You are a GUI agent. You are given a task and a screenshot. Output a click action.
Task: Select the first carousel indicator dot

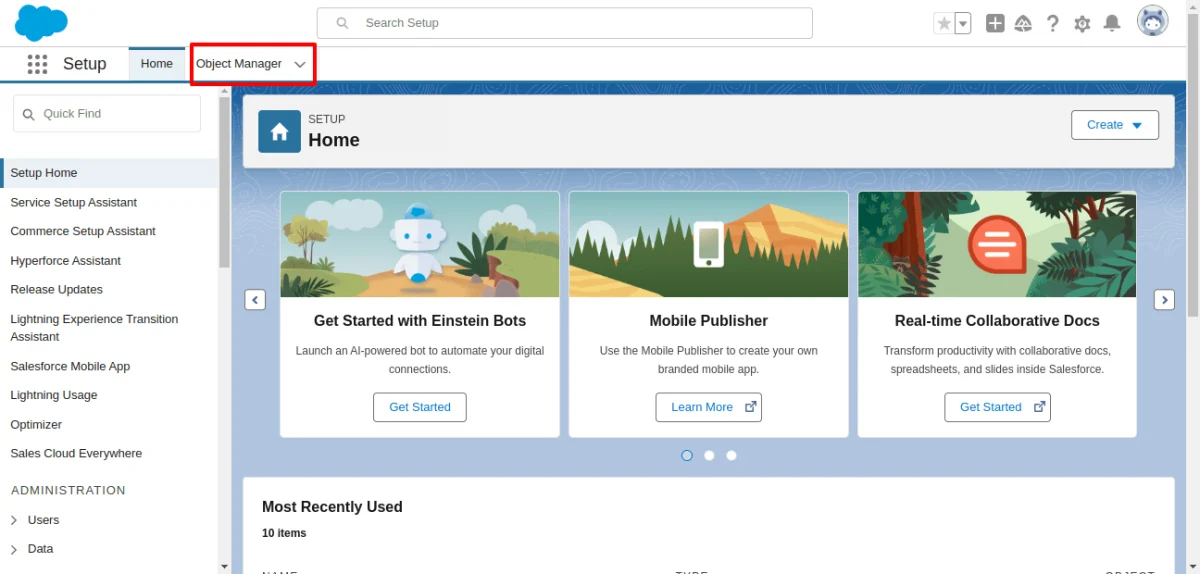pyautogui.click(x=687, y=455)
